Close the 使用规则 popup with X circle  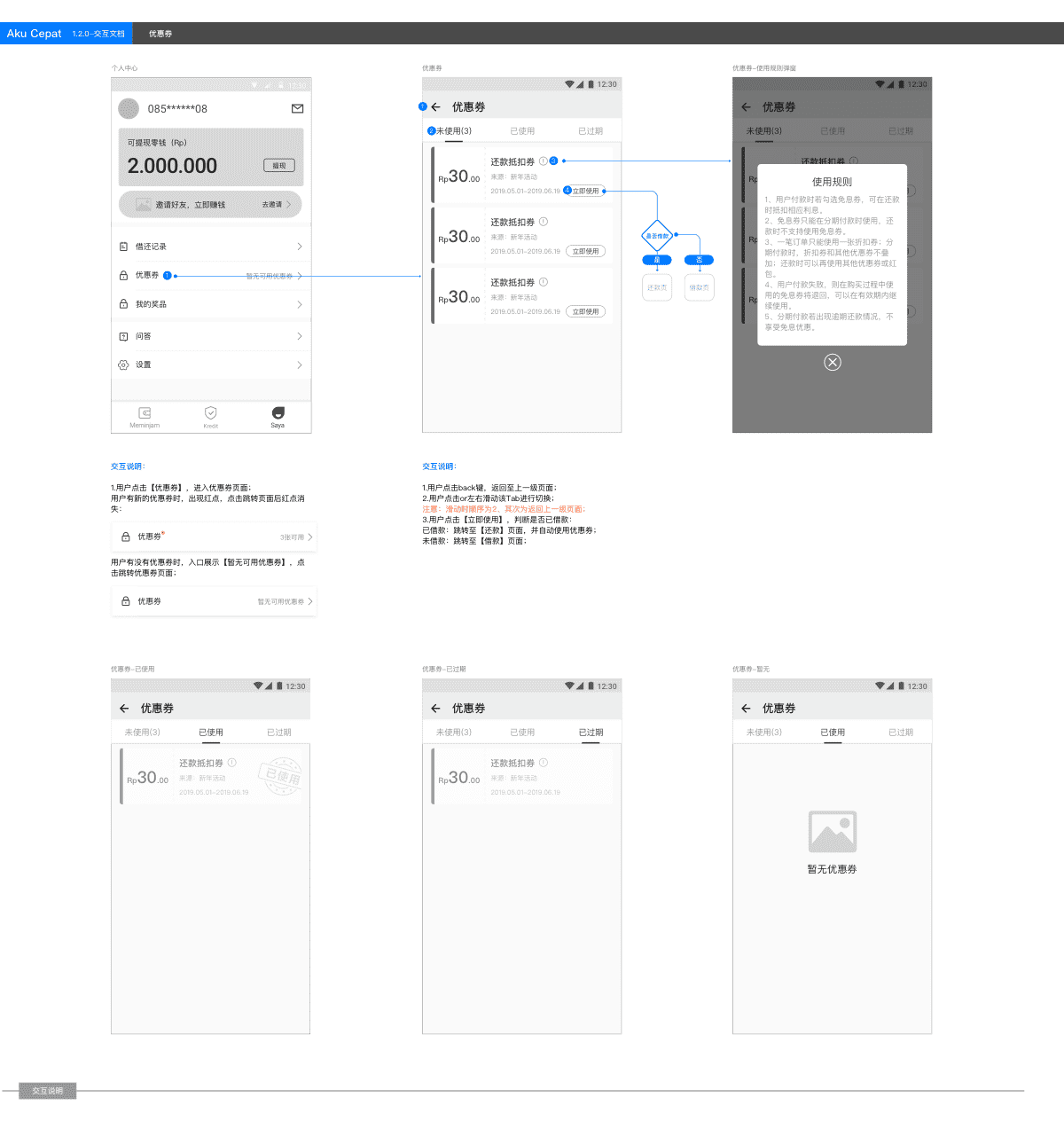pyautogui.click(x=832, y=362)
